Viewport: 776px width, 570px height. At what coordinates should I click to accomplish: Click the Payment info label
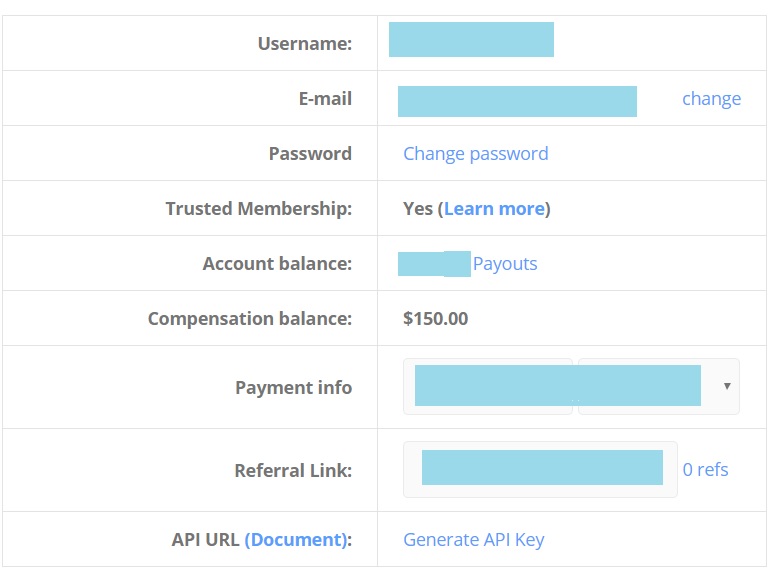click(293, 387)
